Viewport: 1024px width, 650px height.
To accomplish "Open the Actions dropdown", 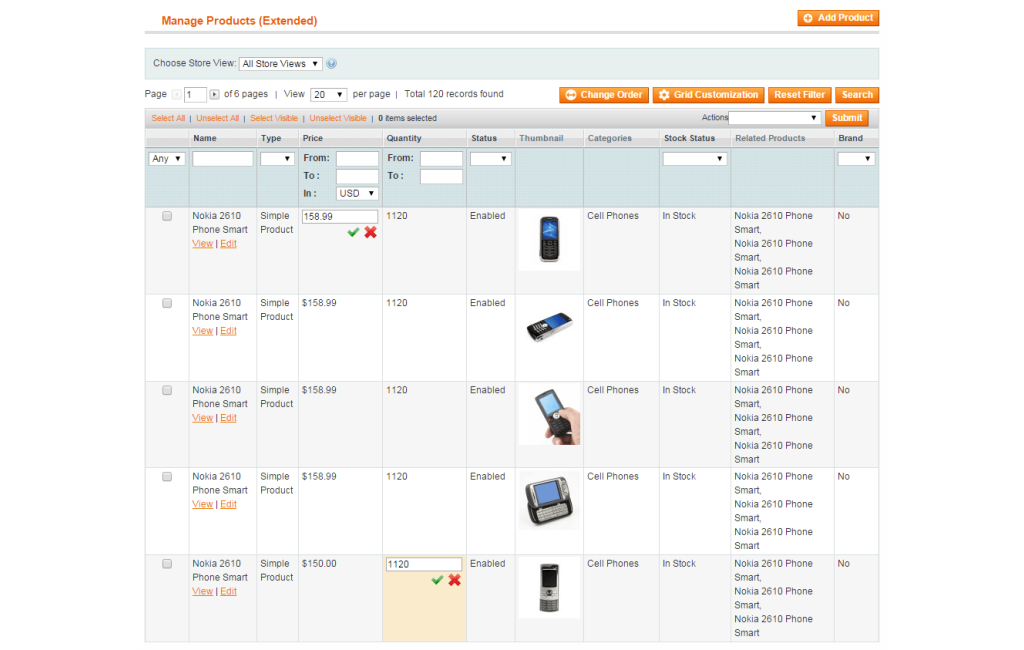I will (x=774, y=118).
